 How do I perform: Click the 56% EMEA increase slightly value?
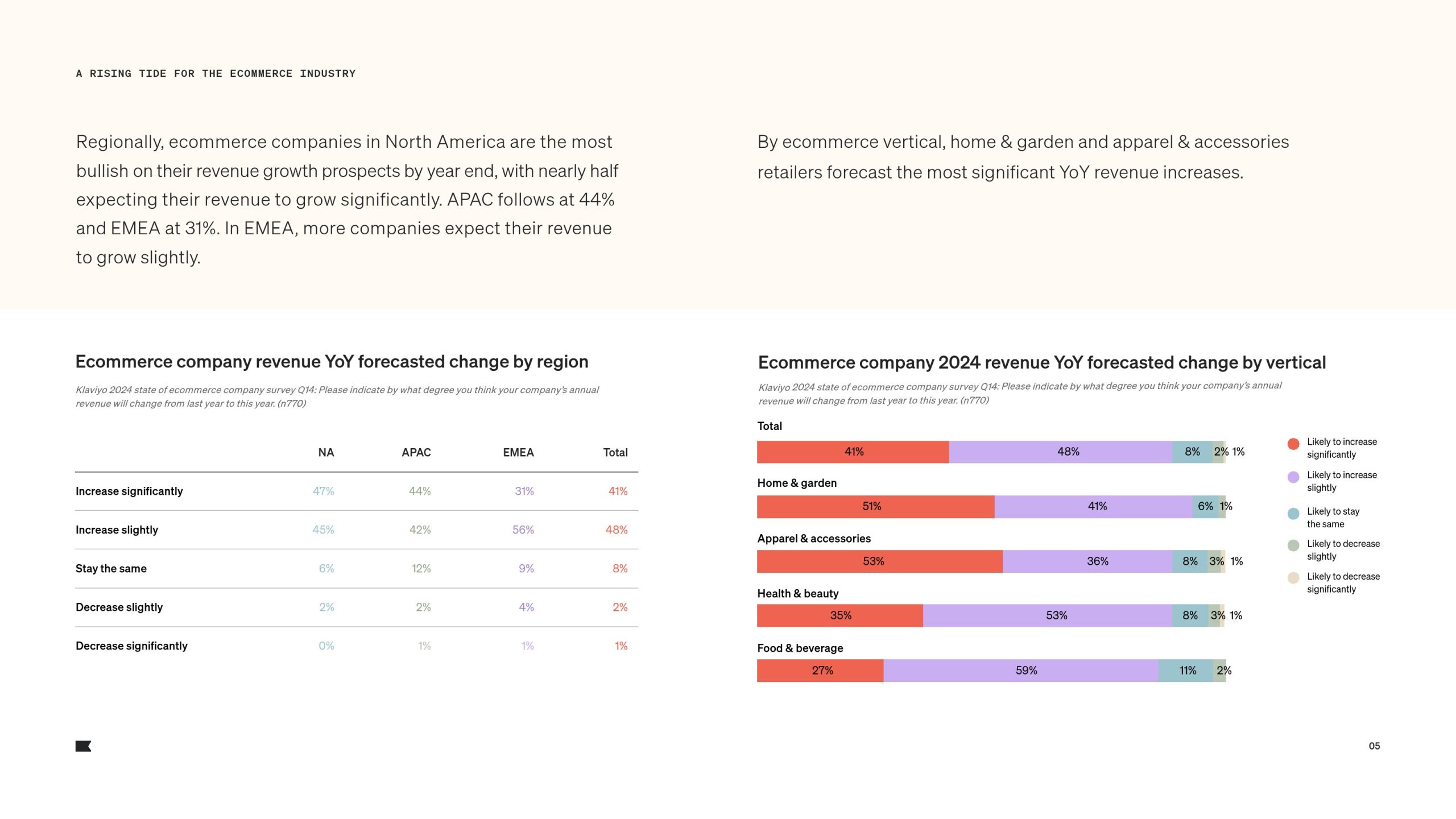pos(523,530)
